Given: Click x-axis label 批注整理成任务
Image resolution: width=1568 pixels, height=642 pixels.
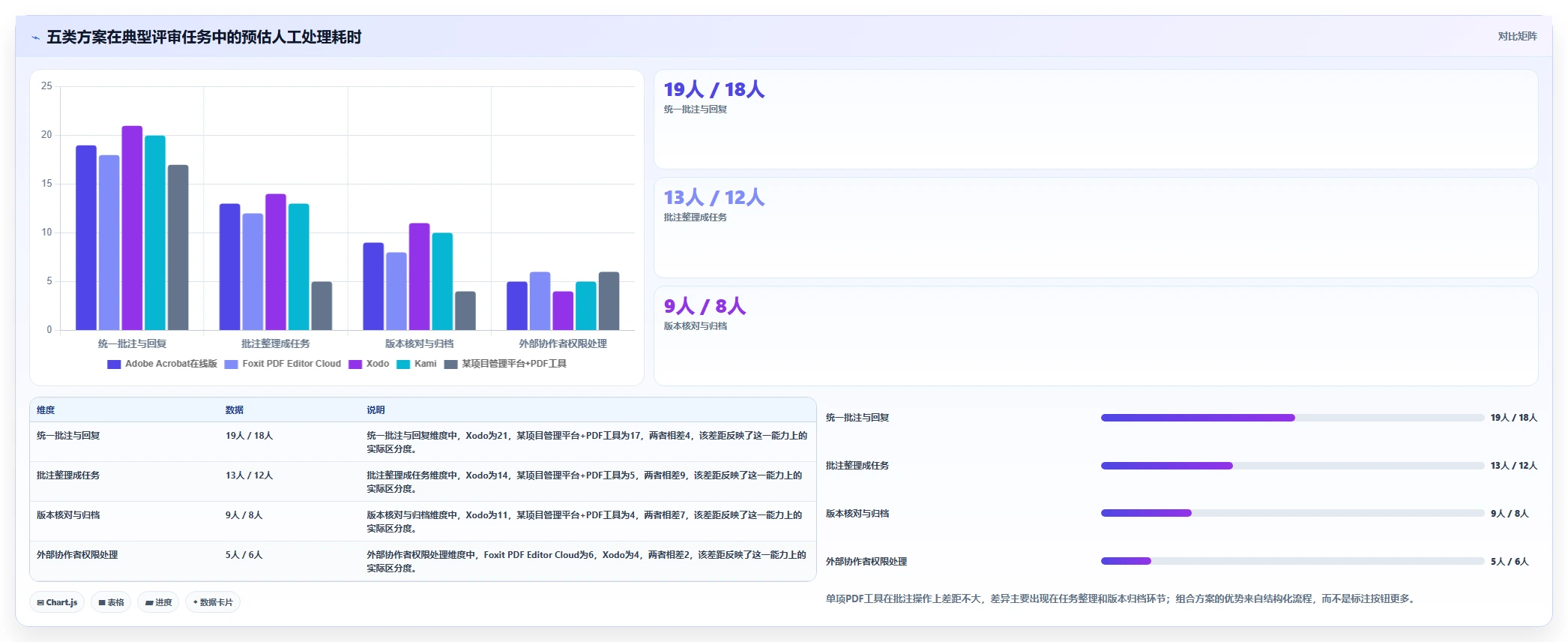Looking at the screenshot, I should 276,343.
